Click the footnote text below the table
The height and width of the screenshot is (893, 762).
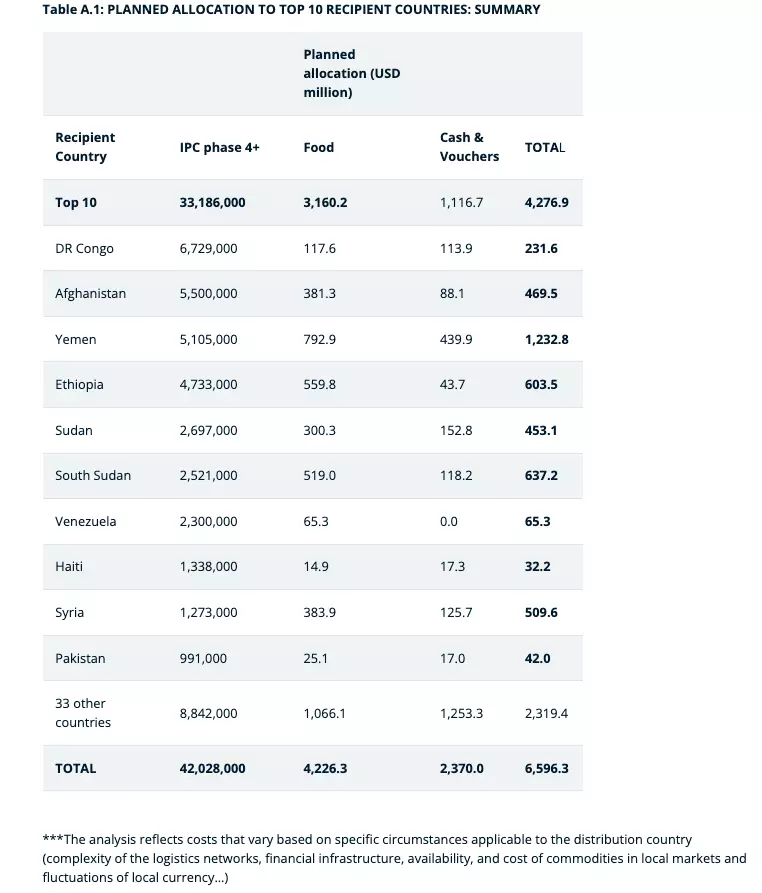394,858
